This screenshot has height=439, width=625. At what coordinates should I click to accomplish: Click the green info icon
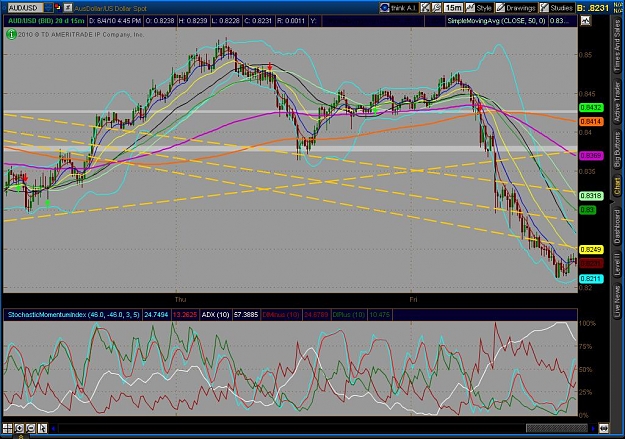11,35
